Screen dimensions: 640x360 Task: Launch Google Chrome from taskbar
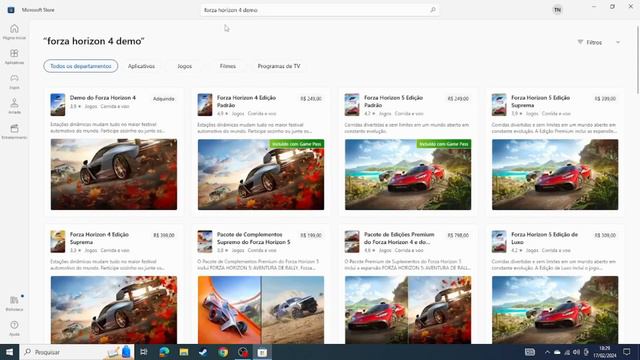223,352
